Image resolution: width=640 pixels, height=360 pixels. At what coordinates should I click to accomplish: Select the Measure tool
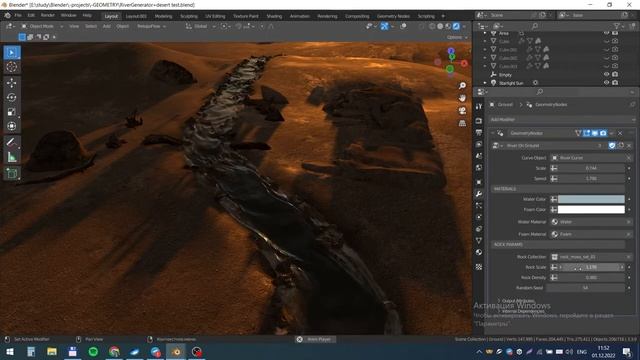[12, 157]
